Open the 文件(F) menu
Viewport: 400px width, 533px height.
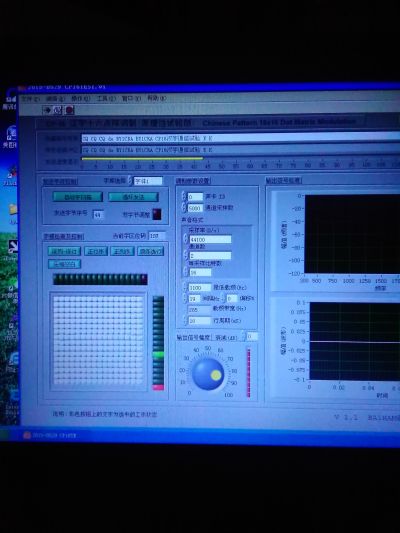pos(31,99)
